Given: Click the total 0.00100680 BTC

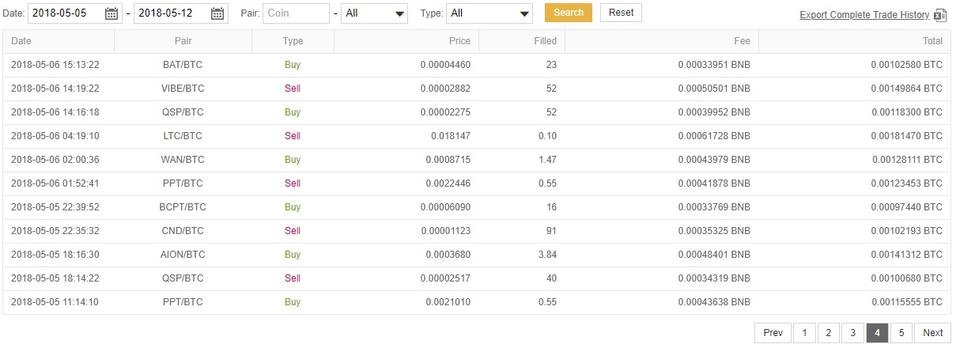Looking at the screenshot, I should 907,279.
